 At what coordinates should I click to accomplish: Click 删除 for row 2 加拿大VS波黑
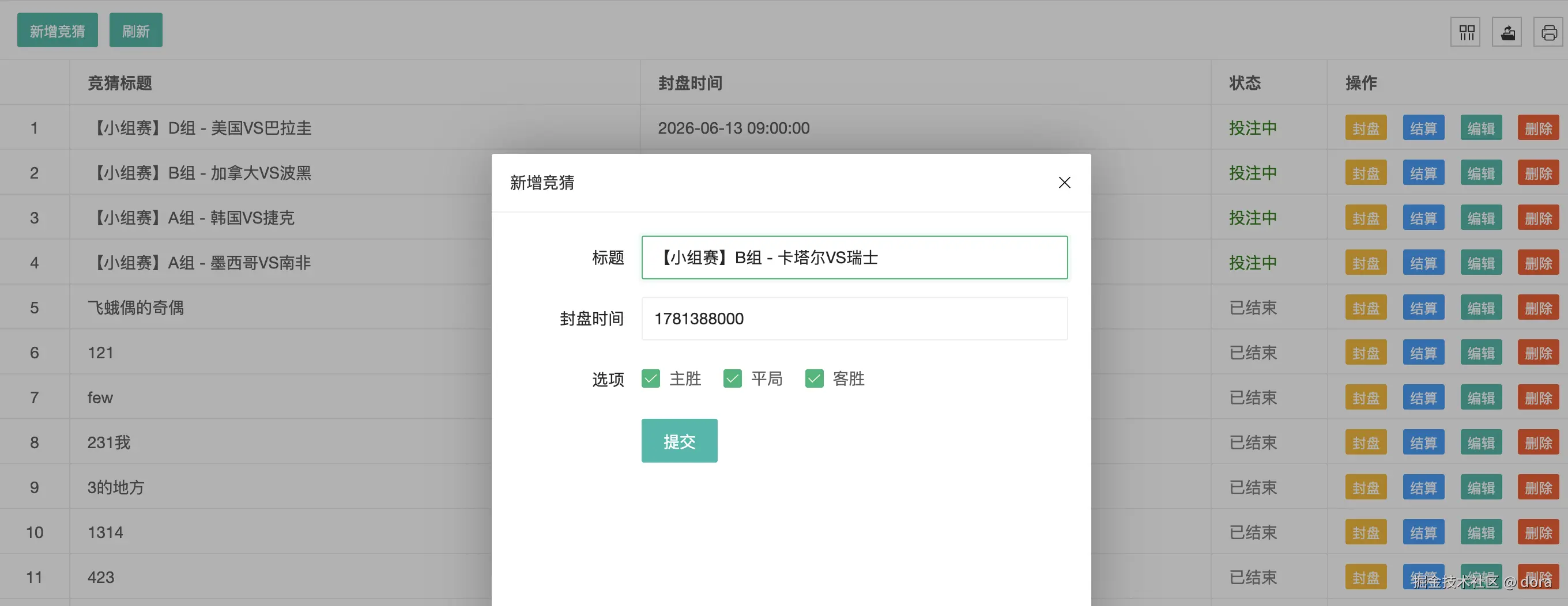1539,173
